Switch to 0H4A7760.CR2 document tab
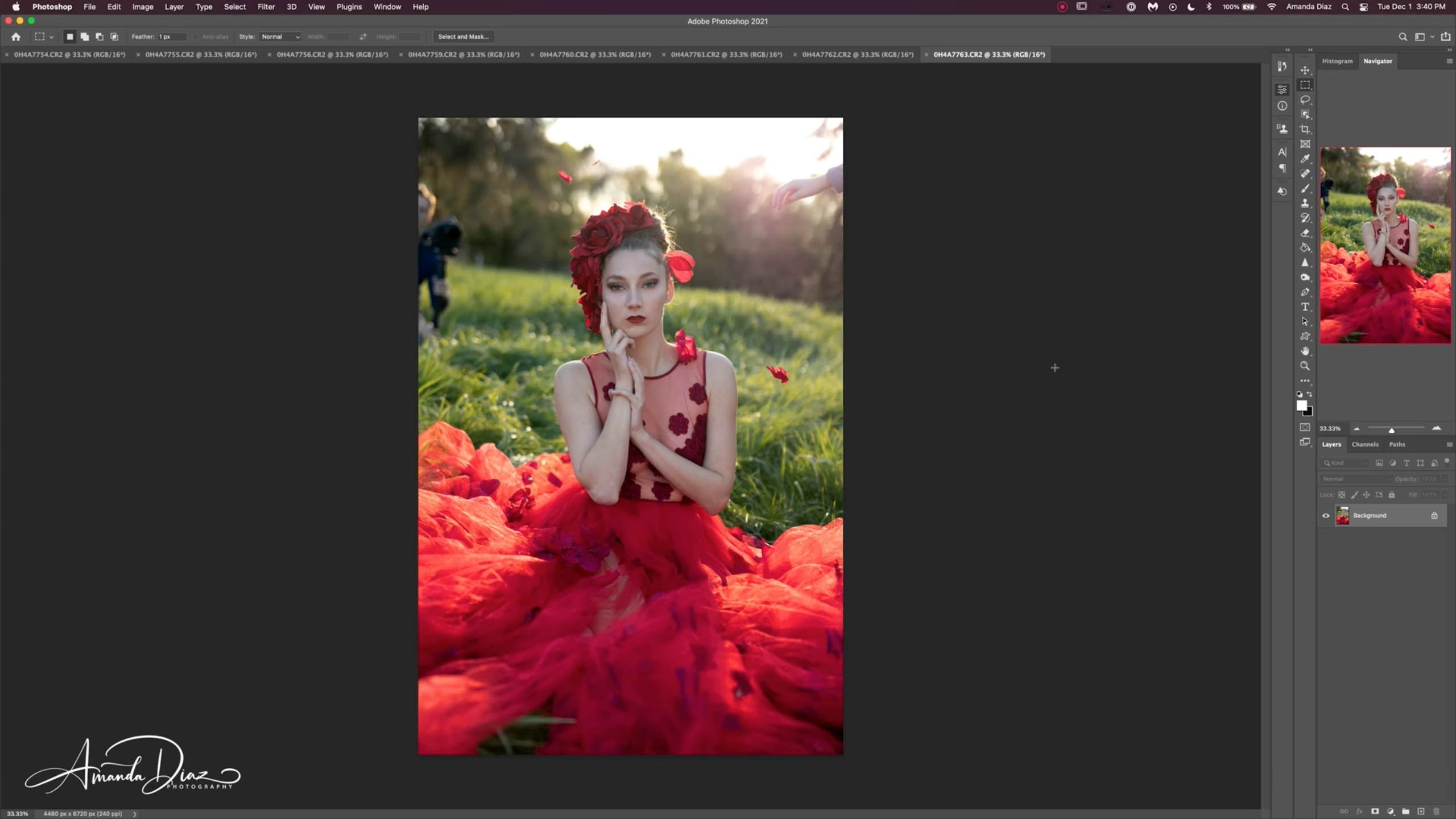 coord(595,55)
